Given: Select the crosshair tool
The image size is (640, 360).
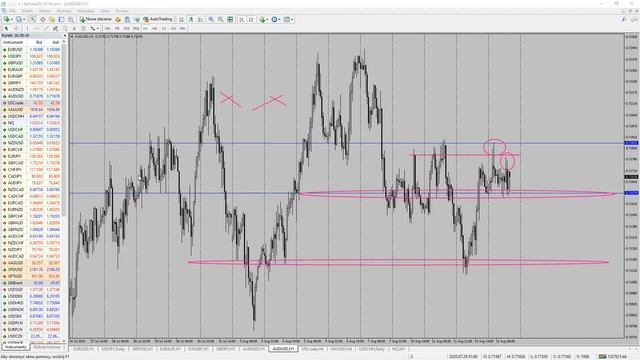Looking at the screenshot, I should coord(16,28).
